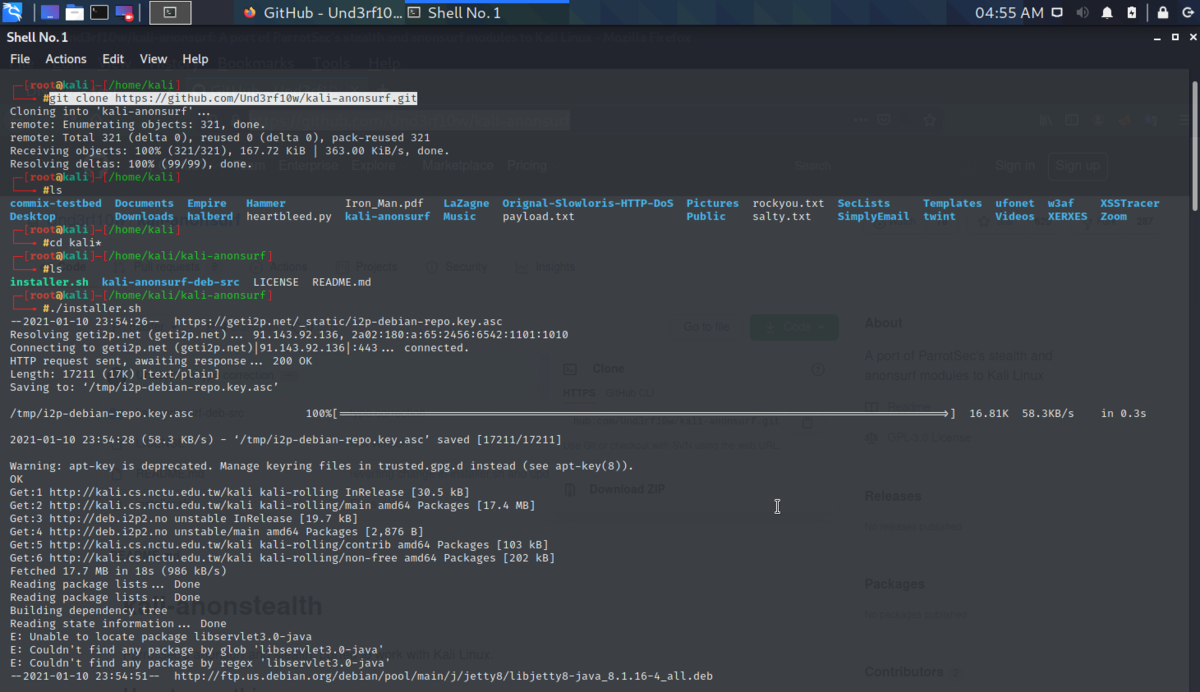Click 'SecLists' directory in the listing
1200x692 pixels.
click(863, 203)
